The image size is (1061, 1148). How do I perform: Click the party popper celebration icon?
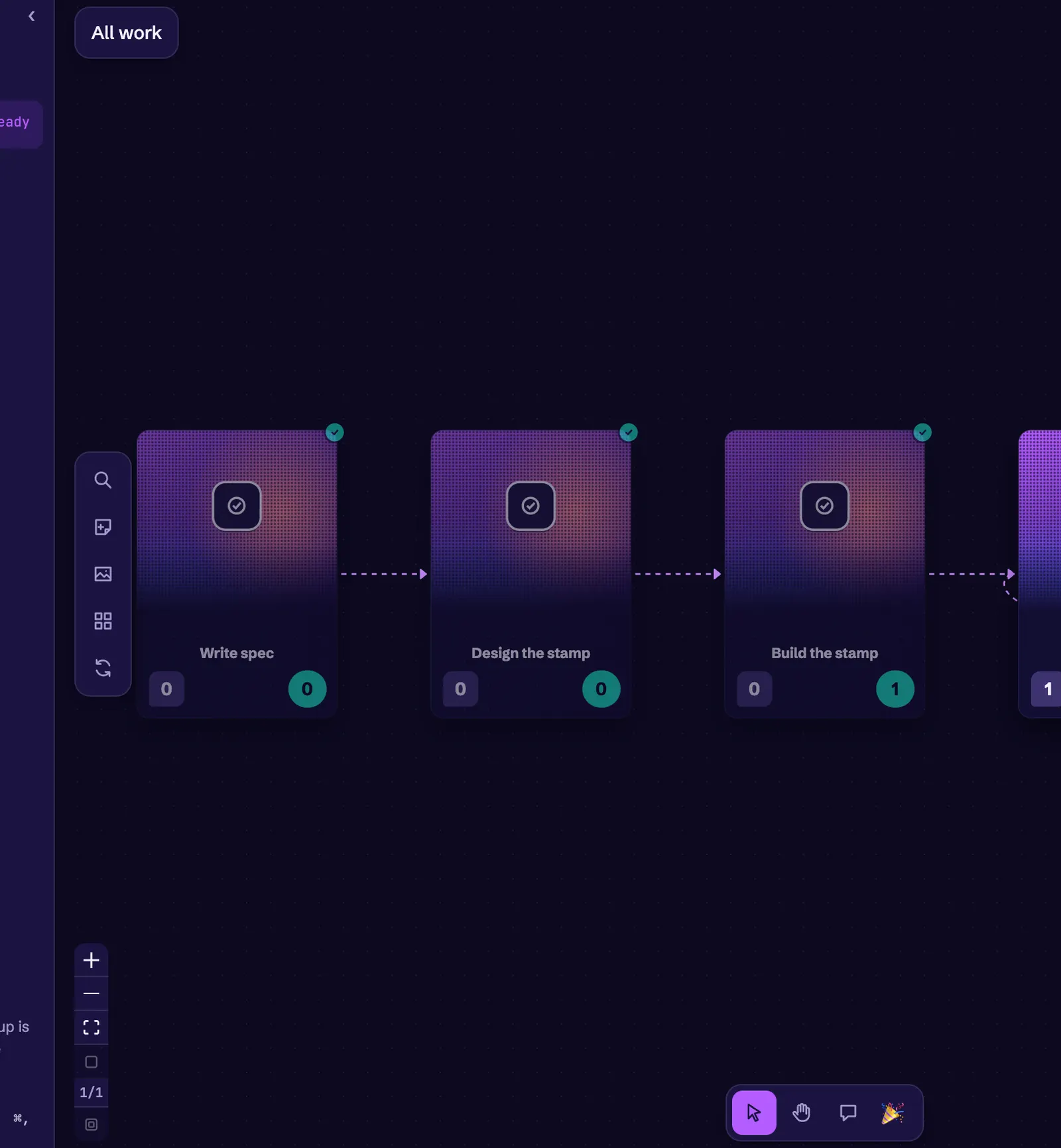click(x=893, y=1112)
